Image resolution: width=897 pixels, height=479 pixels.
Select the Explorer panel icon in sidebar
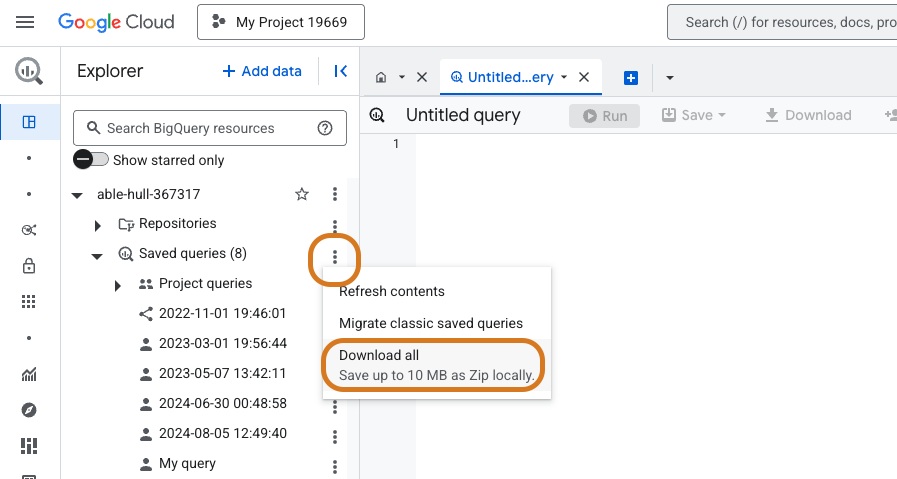[x=29, y=122]
